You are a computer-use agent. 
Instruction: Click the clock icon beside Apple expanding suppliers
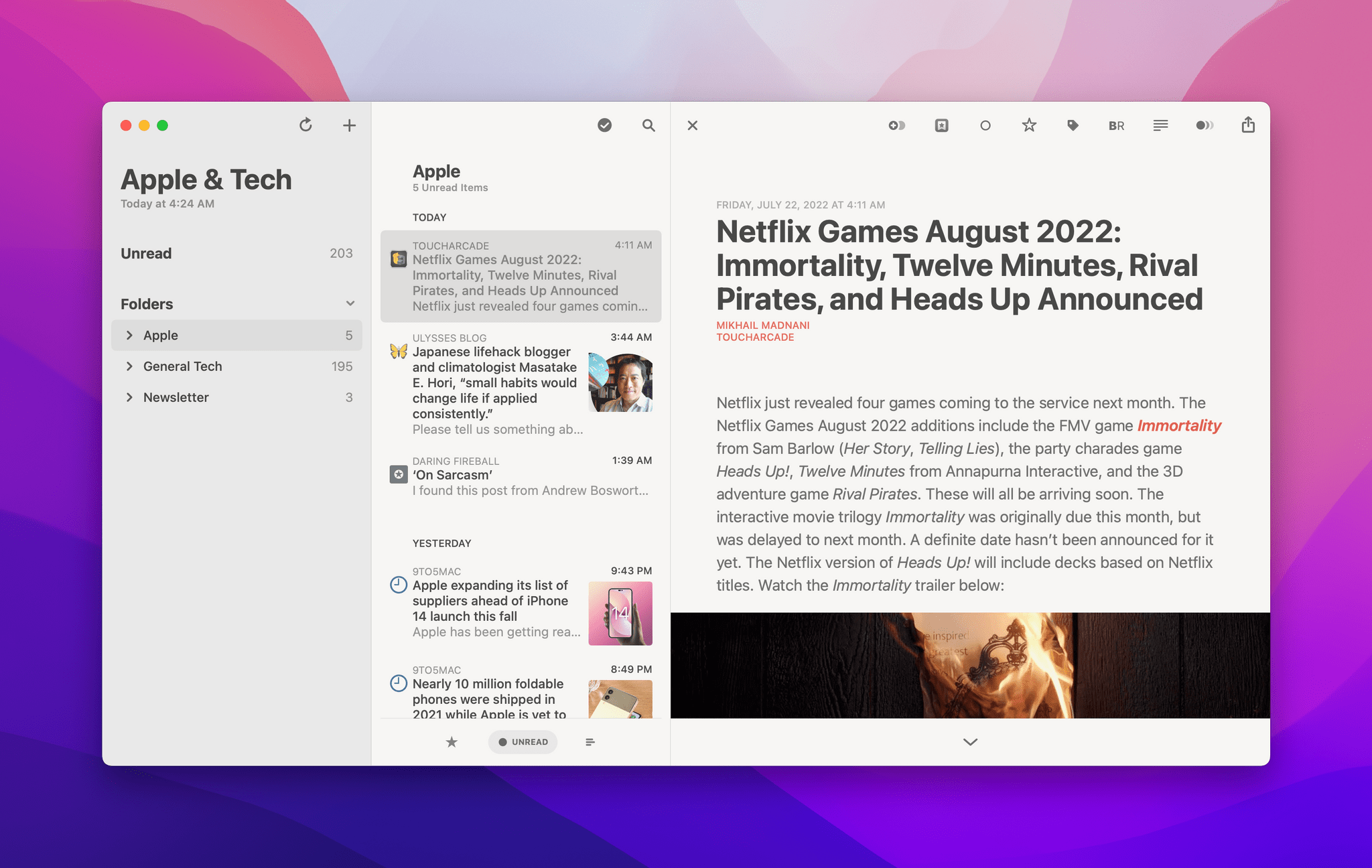click(x=399, y=585)
